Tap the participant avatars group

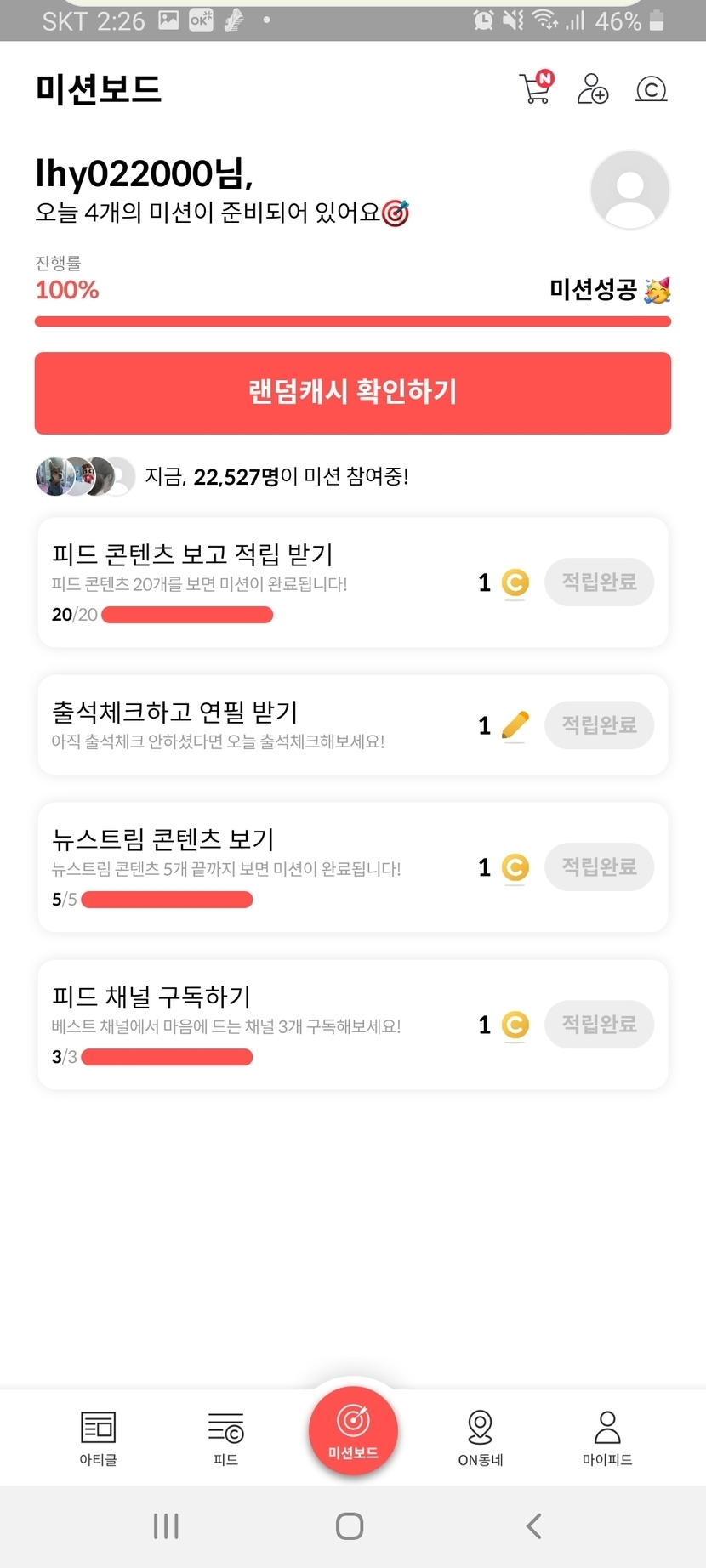click(x=85, y=476)
